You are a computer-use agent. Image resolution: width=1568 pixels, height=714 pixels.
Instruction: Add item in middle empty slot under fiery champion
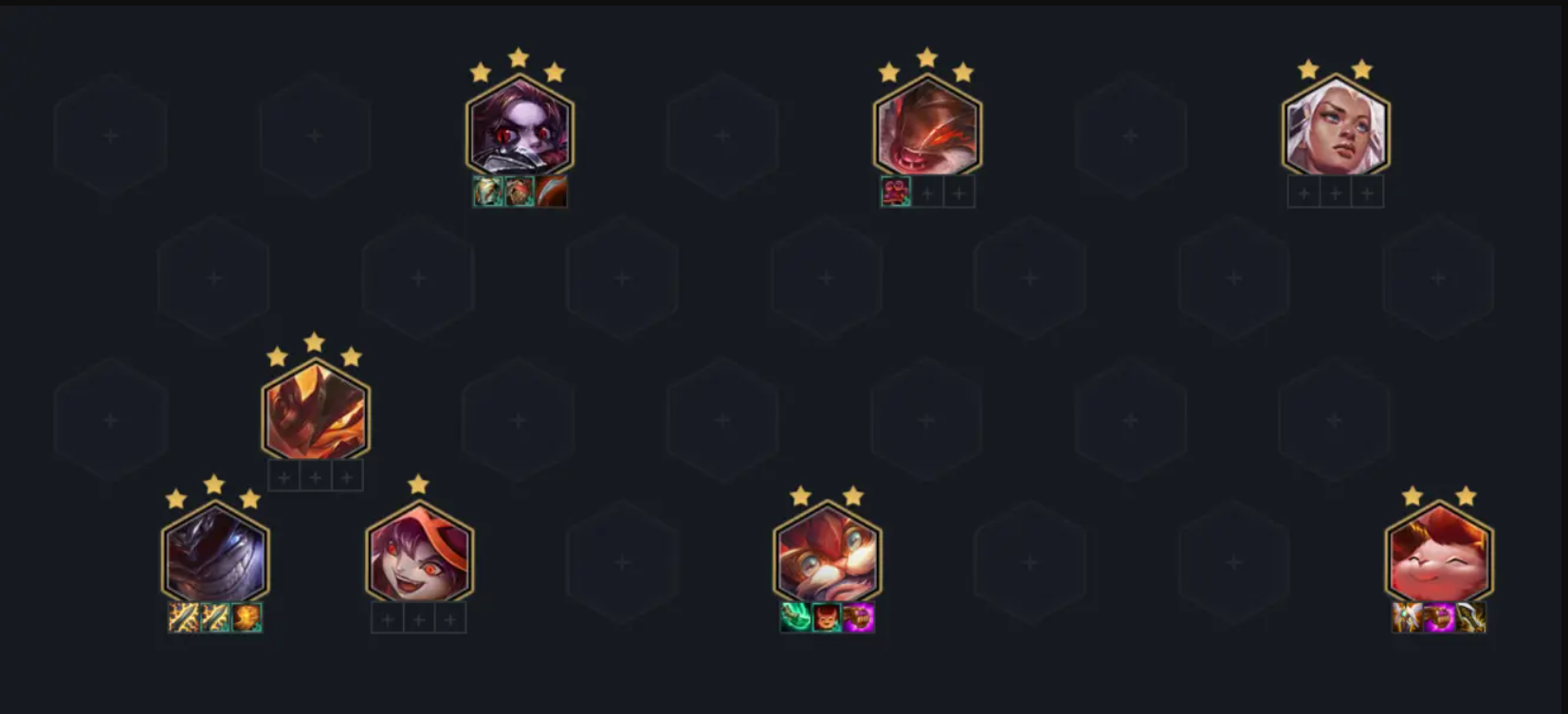point(316,477)
